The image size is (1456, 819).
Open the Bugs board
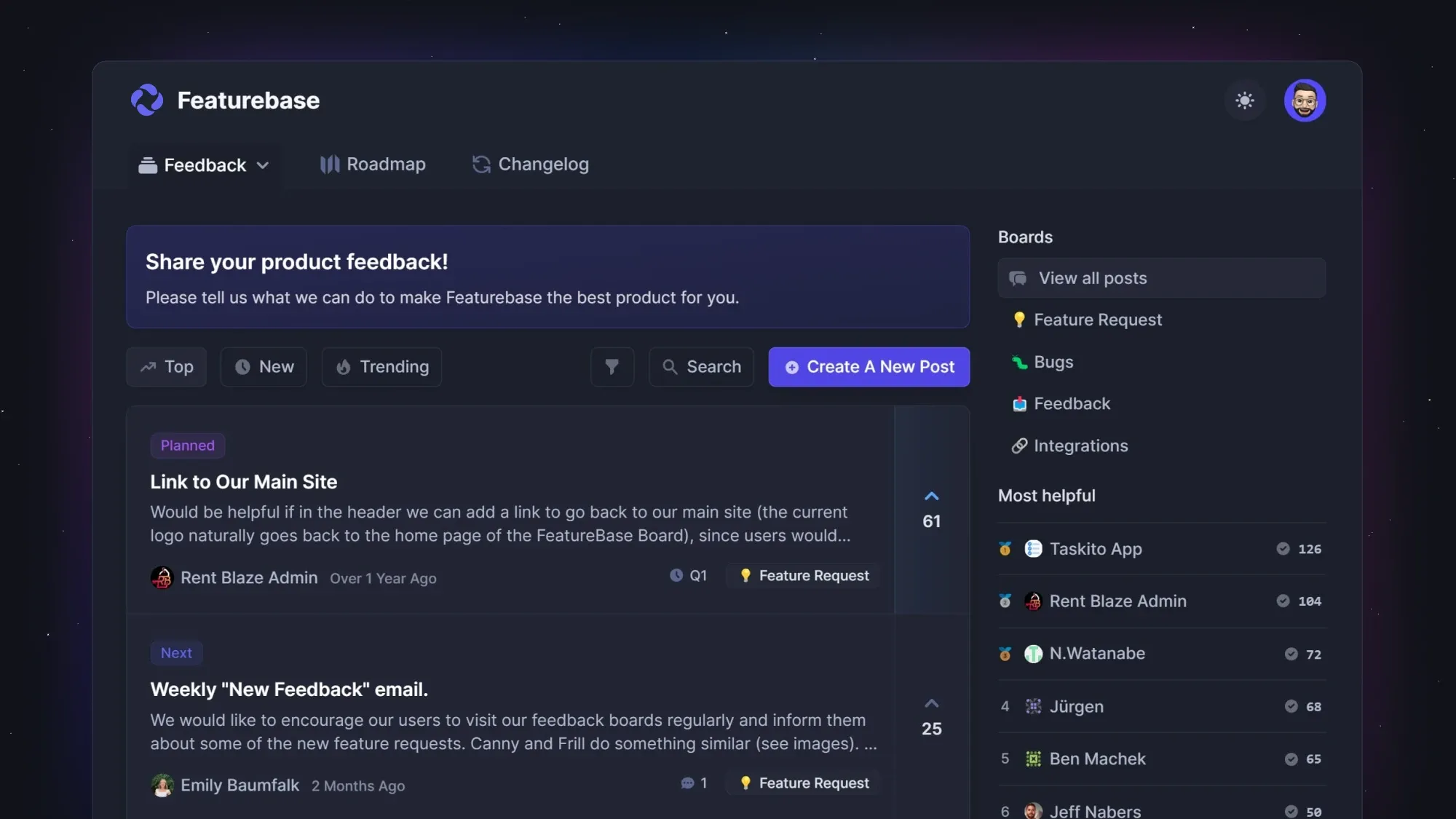1053,362
